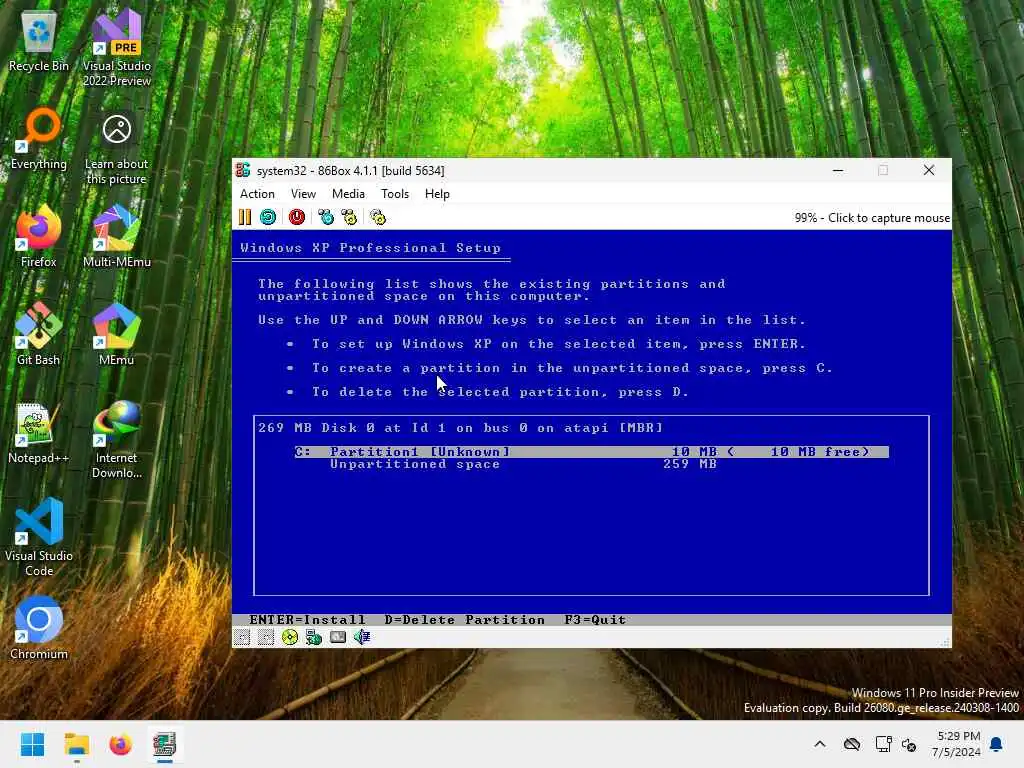Image resolution: width=1024 pixels, height=768 pixels.
Task: Open the Media menu
Action: pos(348,194)
